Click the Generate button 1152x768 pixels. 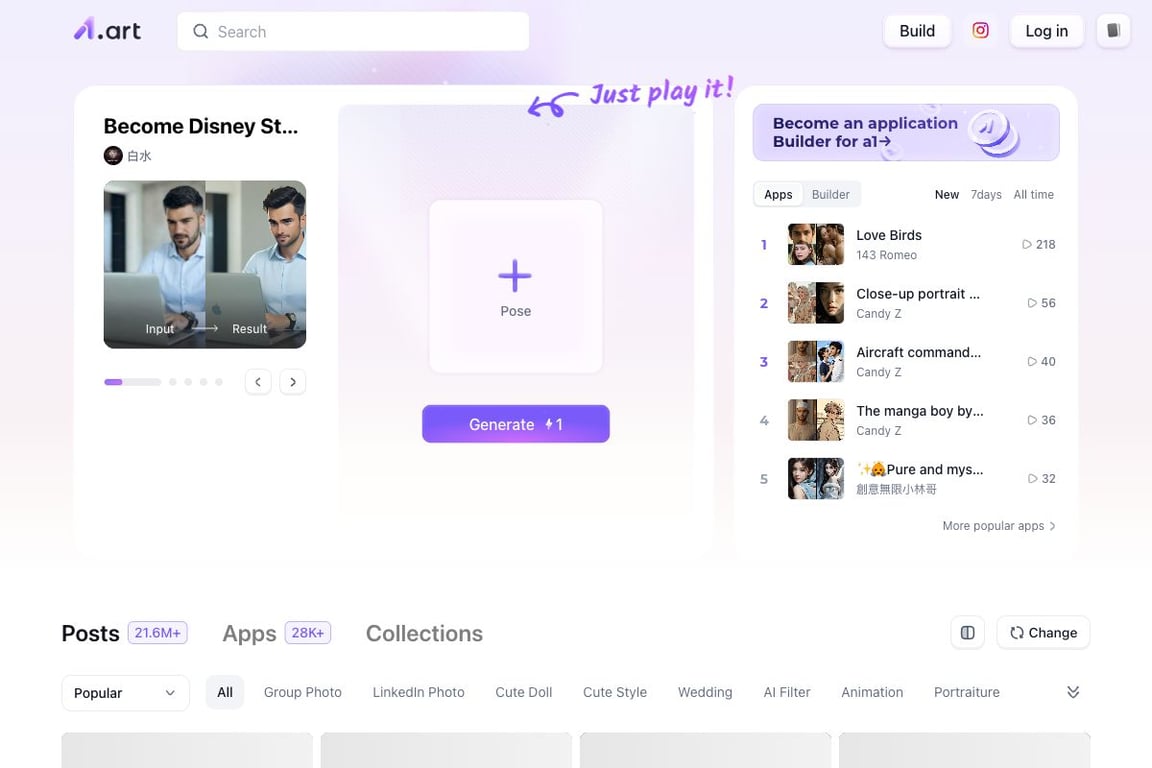click(x=516, y=424)
